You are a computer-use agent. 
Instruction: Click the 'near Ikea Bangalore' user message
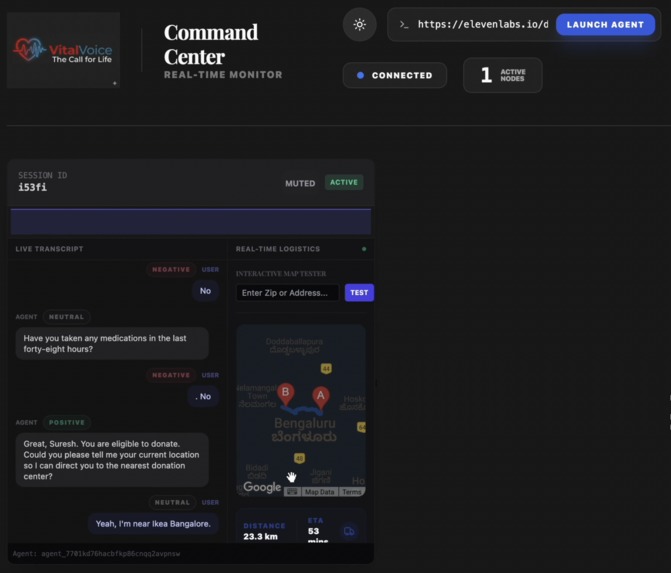(153, 524)
